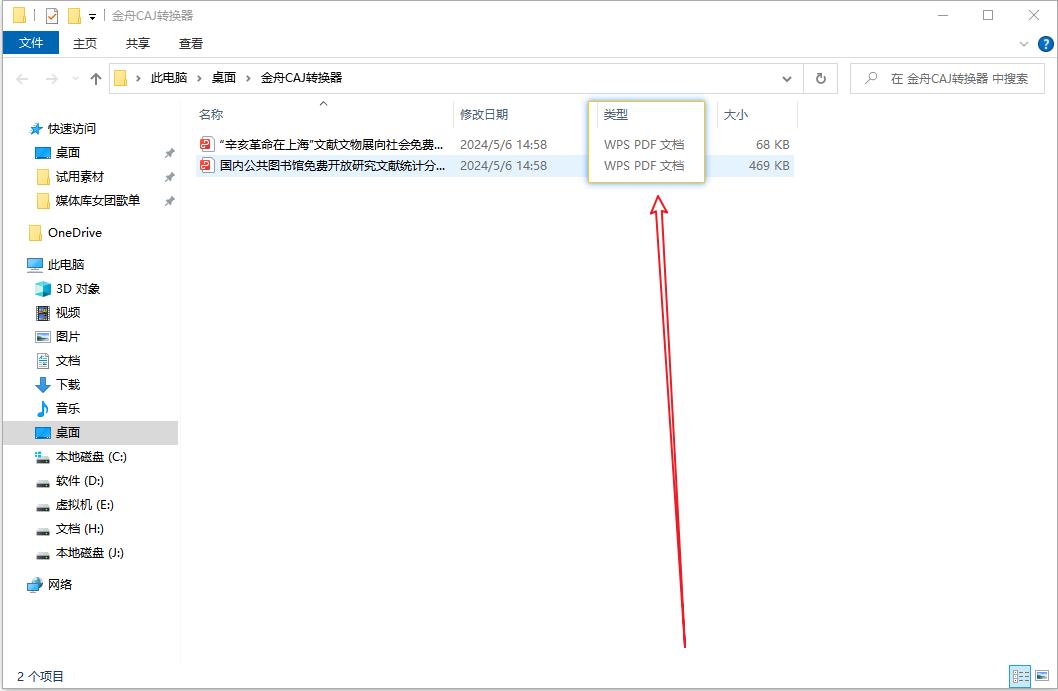Sort files by 修改日期 column header
This screenshot has width=1058, height=691.
pos(484,115)
